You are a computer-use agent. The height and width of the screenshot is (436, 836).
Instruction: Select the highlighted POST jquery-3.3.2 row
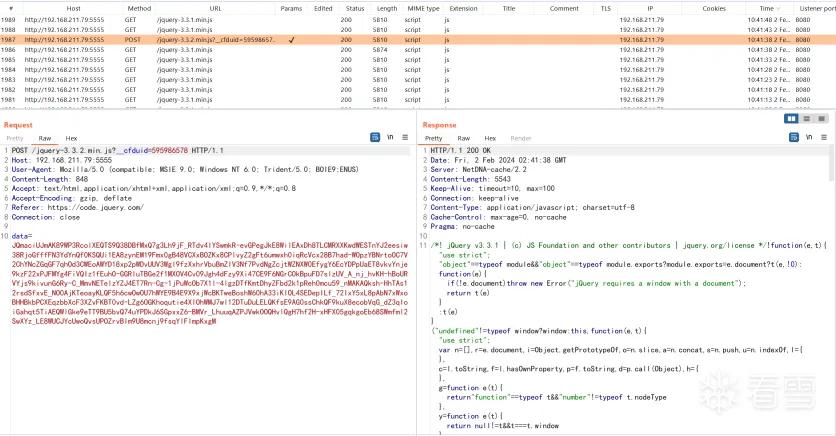coord(418,39)
